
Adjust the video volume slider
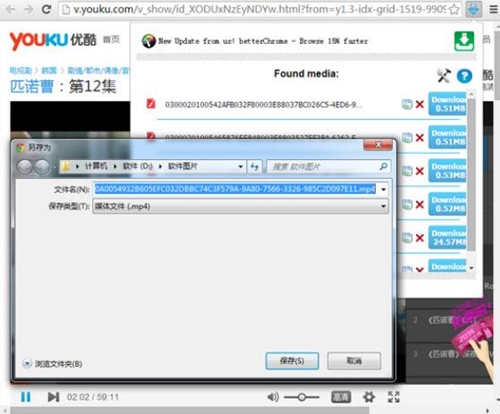click(302, 397)
